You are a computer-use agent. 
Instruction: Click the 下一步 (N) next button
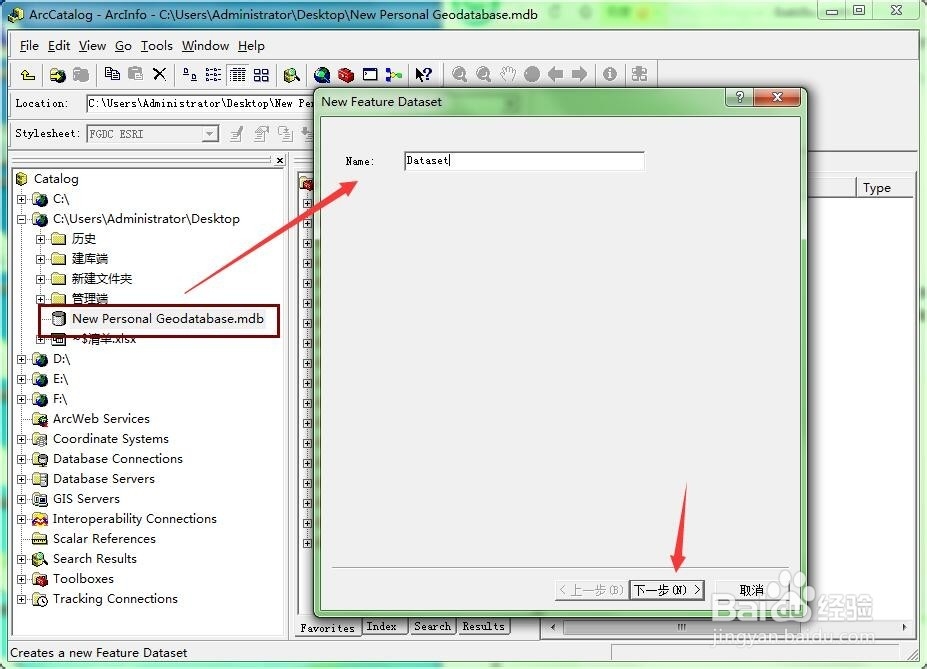coord(666,590)
